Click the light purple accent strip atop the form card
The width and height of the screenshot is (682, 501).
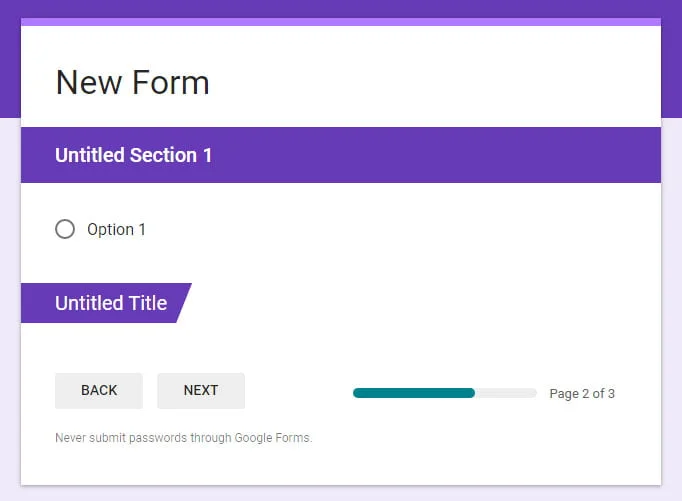click(340, 21)
